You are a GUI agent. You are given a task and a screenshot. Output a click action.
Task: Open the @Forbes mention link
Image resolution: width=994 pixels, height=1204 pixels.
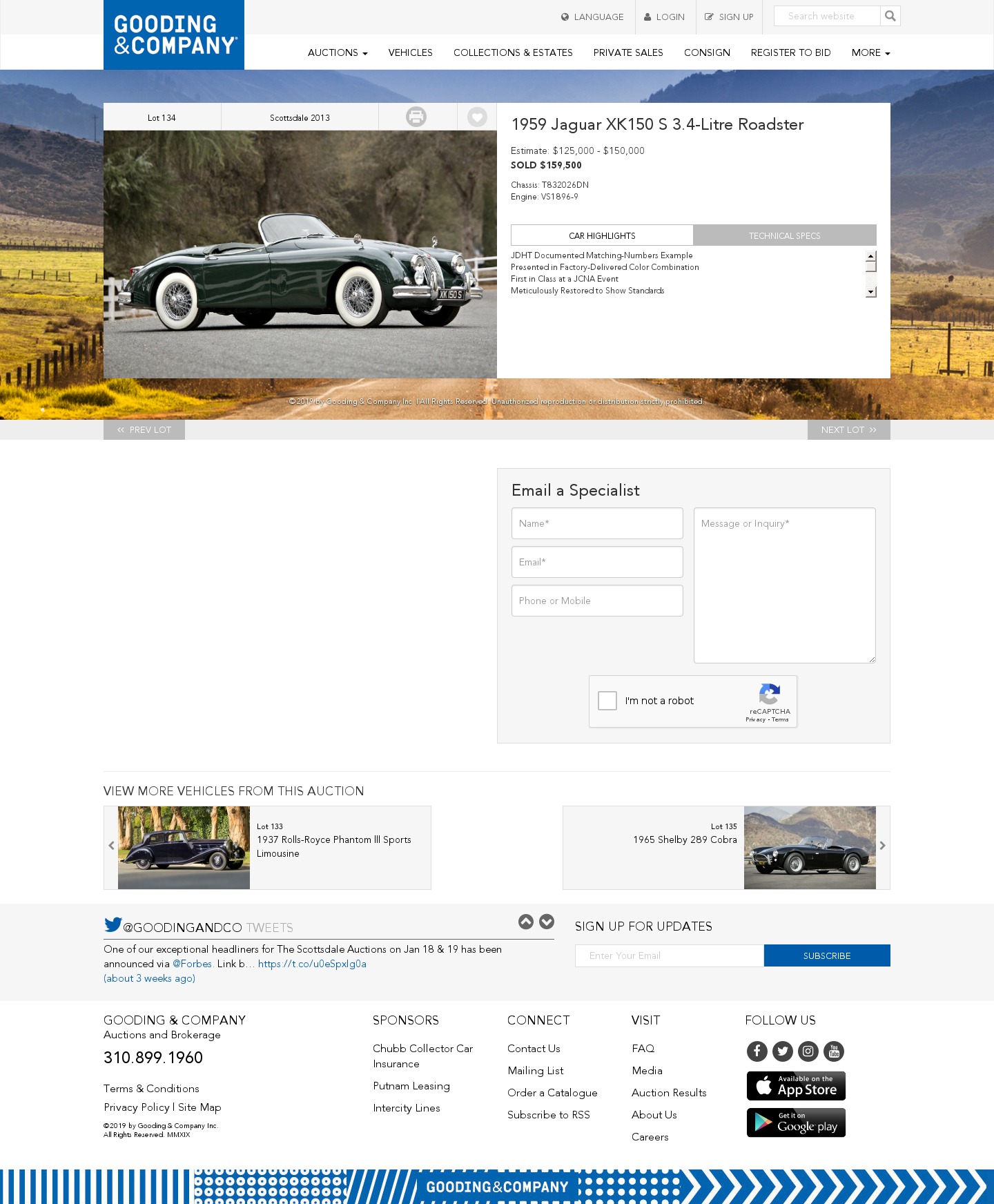(192, 964)
